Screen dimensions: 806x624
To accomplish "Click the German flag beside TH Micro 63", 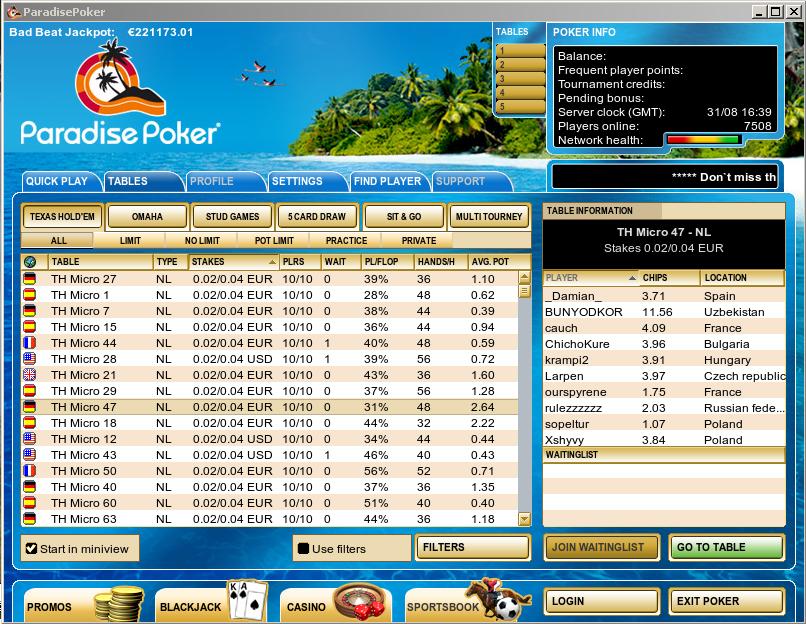I will pyautogui.click(x=30, y=518).
